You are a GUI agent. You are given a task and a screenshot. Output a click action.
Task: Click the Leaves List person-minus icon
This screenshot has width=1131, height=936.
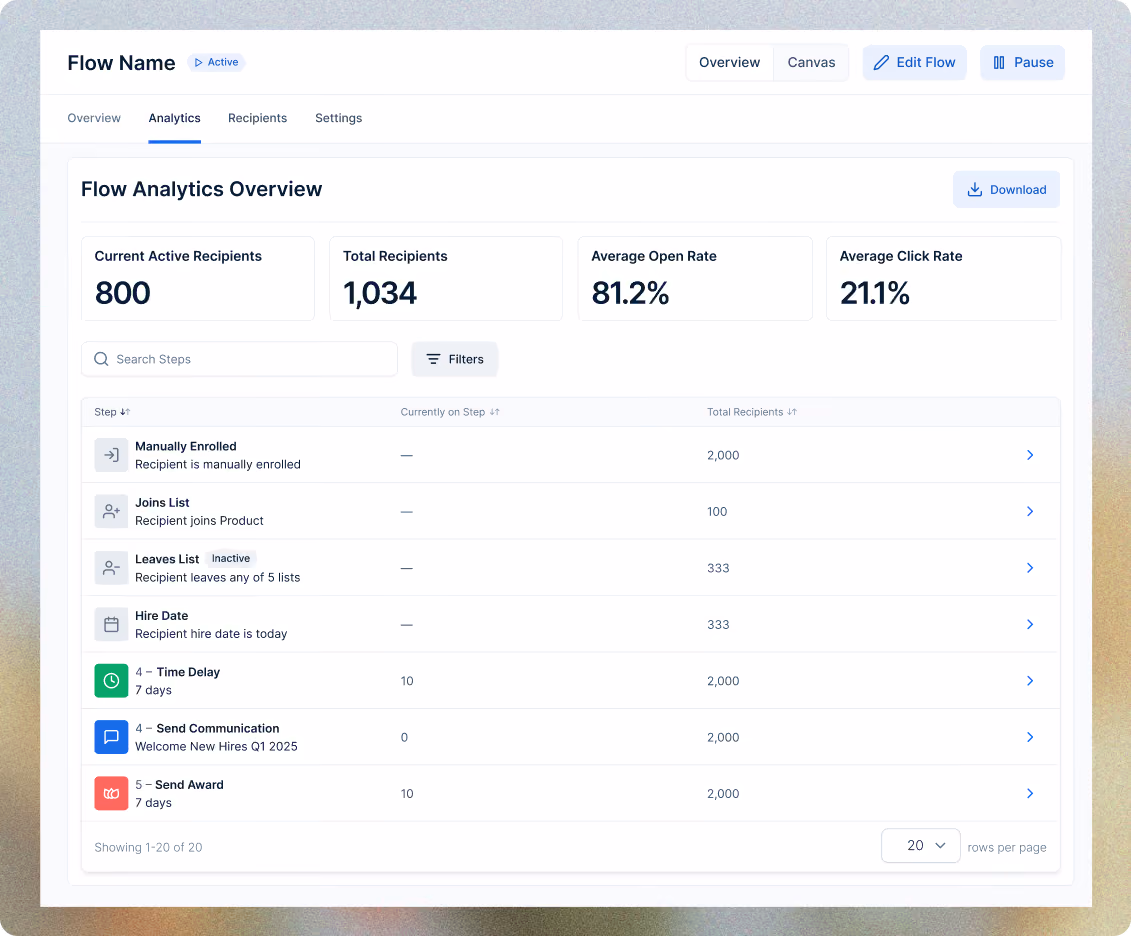coord(111,568)
